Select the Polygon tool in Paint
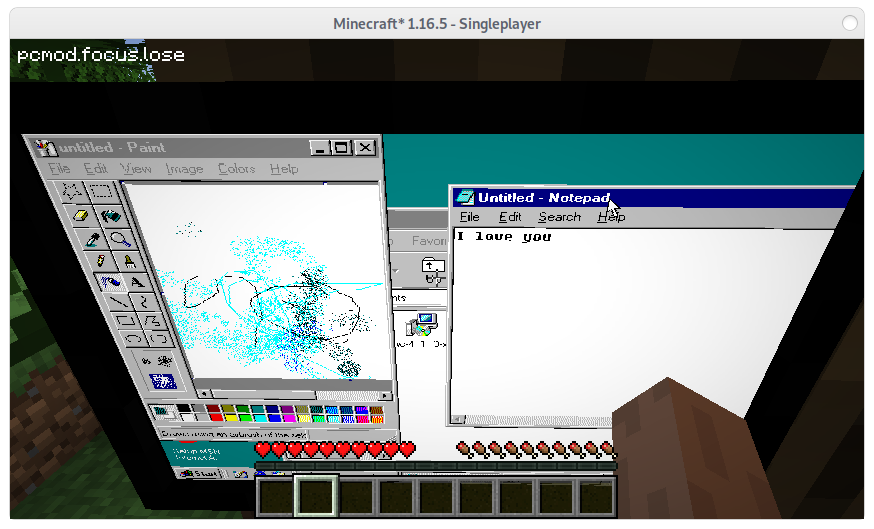The width and height of the screenshot is (874, 529). [x=152, y=321]
